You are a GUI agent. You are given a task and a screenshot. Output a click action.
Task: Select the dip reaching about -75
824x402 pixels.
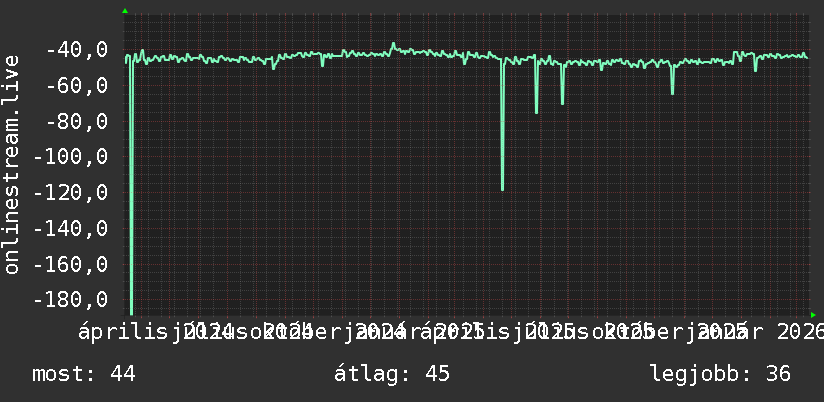(x=536, y=111)
